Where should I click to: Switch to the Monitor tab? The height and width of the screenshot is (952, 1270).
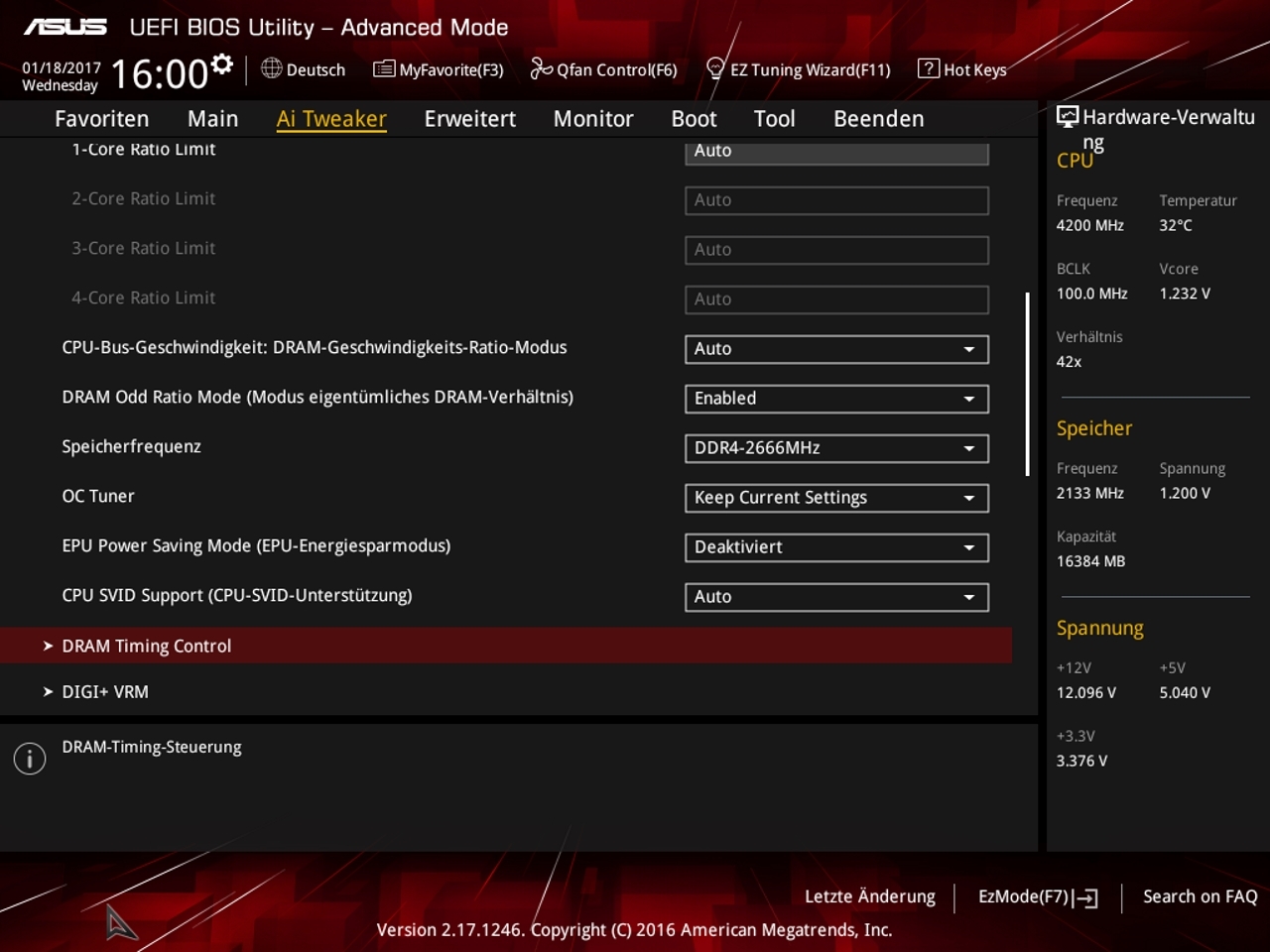[x=593, y=119]
